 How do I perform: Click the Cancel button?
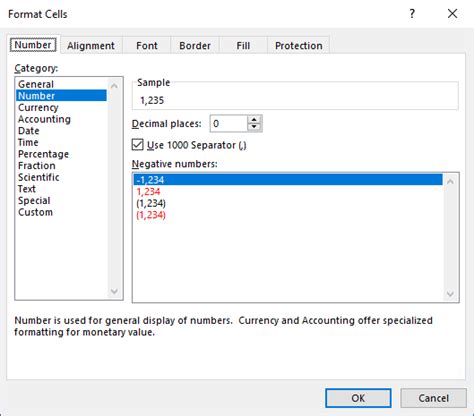pyautogui.click(x=433, y=398)
